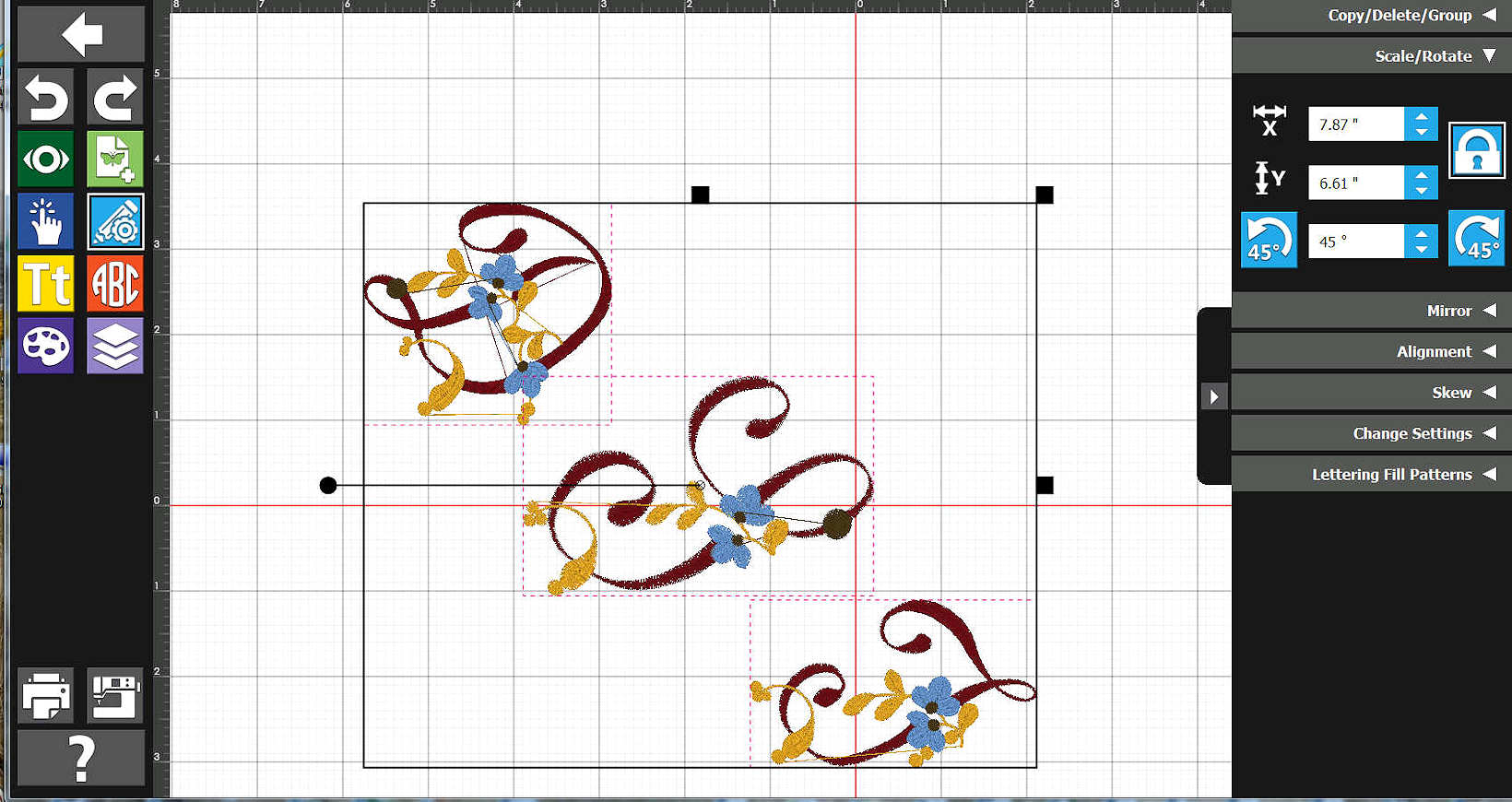This screenshot has height=802, width=1512.
Task: Click the printer icon
Action: [45, 695]
